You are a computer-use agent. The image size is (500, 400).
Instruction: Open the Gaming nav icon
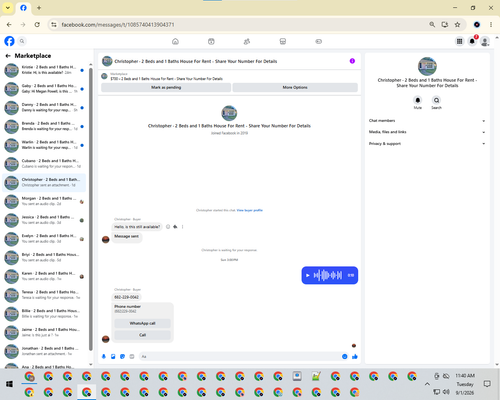coord(319,41)
